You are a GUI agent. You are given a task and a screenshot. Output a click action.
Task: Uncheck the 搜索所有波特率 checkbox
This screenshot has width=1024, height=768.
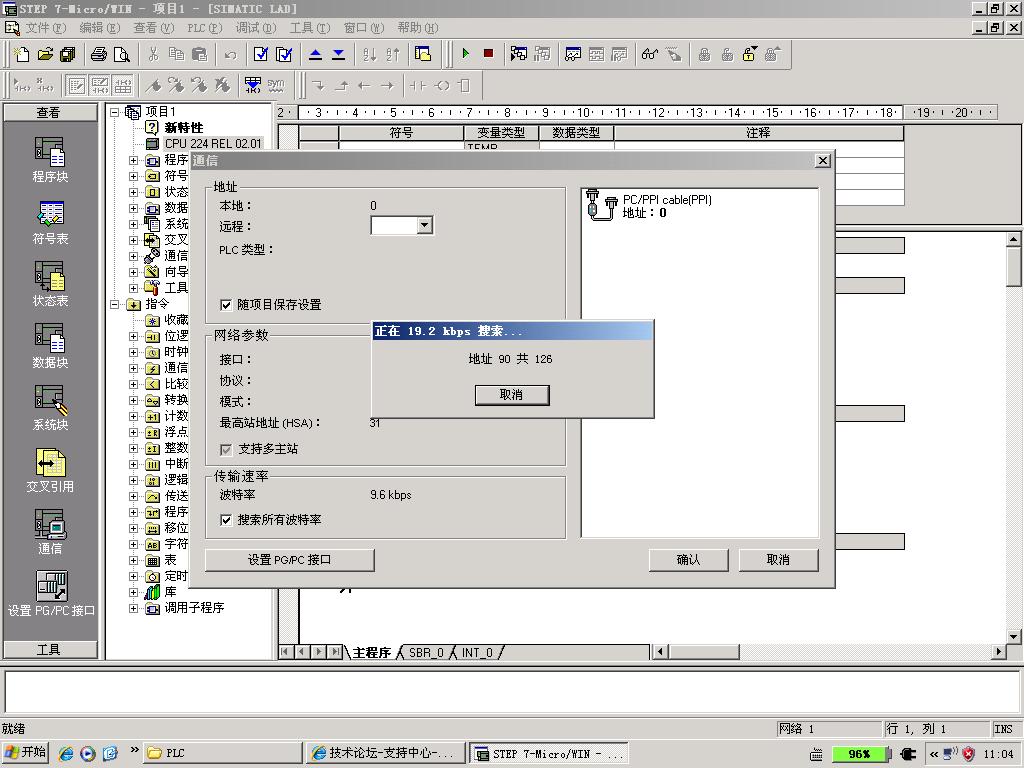[226, 520]
